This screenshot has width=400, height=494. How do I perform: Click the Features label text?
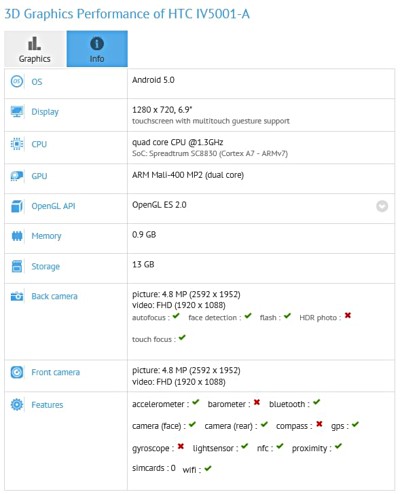click(x=47, y=405)
